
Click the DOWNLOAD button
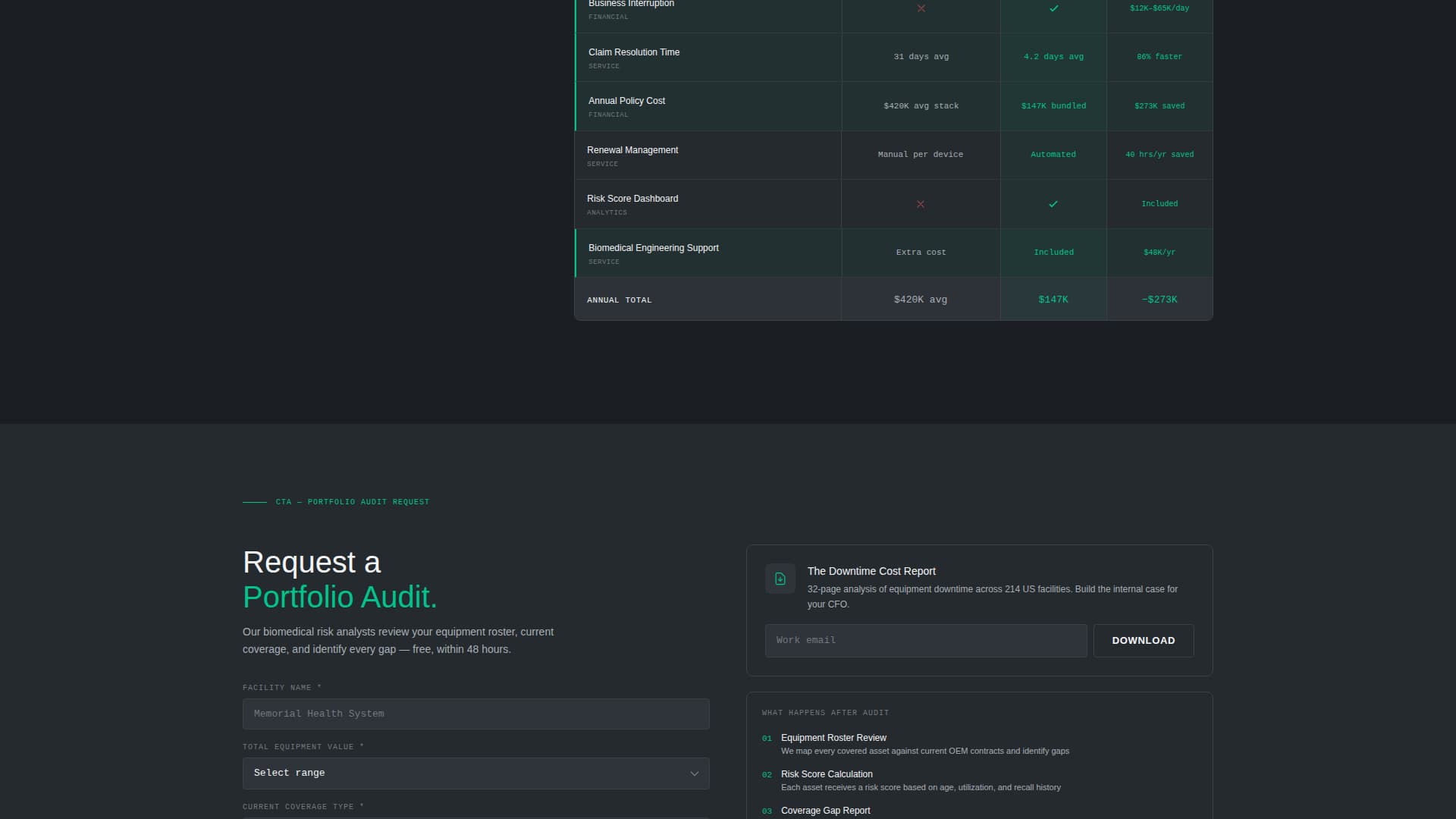click(1143, 640)
